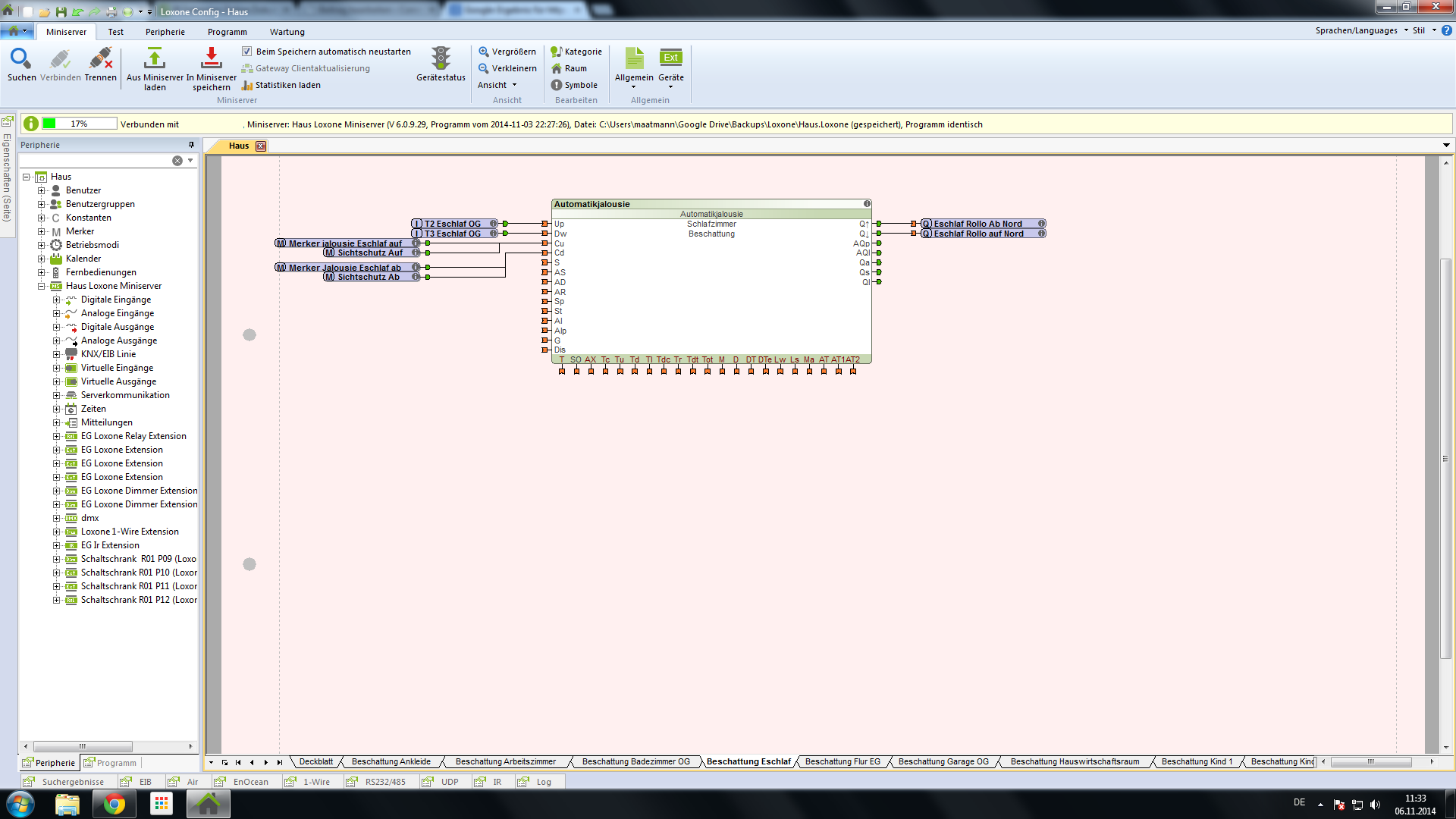Click the Verbinden plug icon
The width and height of the screenshot is (1456, 819).
point(60,59)
